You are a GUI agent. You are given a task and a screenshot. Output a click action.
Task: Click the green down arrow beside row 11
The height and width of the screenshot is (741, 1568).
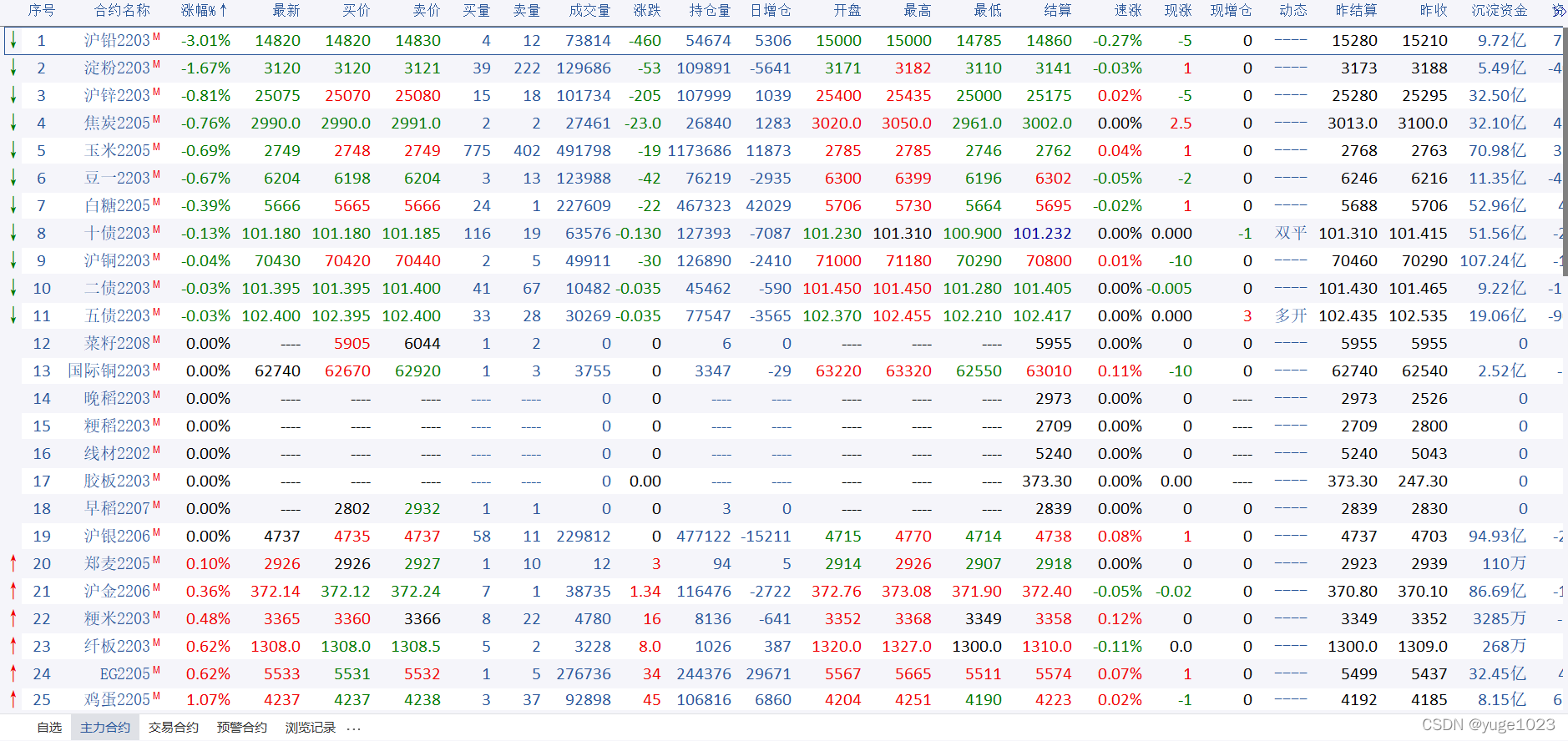point(13,315)
